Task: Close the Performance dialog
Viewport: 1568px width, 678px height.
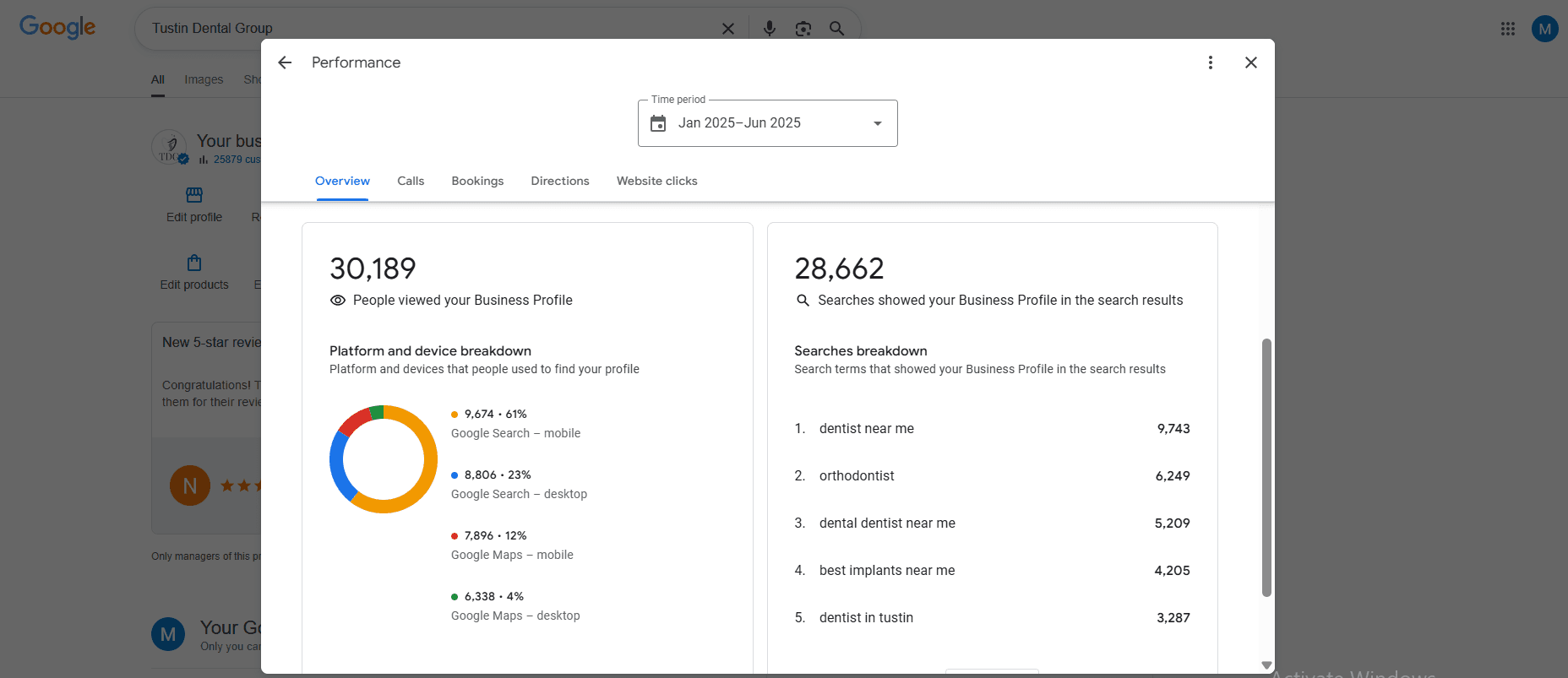Action: point(1251,62)
